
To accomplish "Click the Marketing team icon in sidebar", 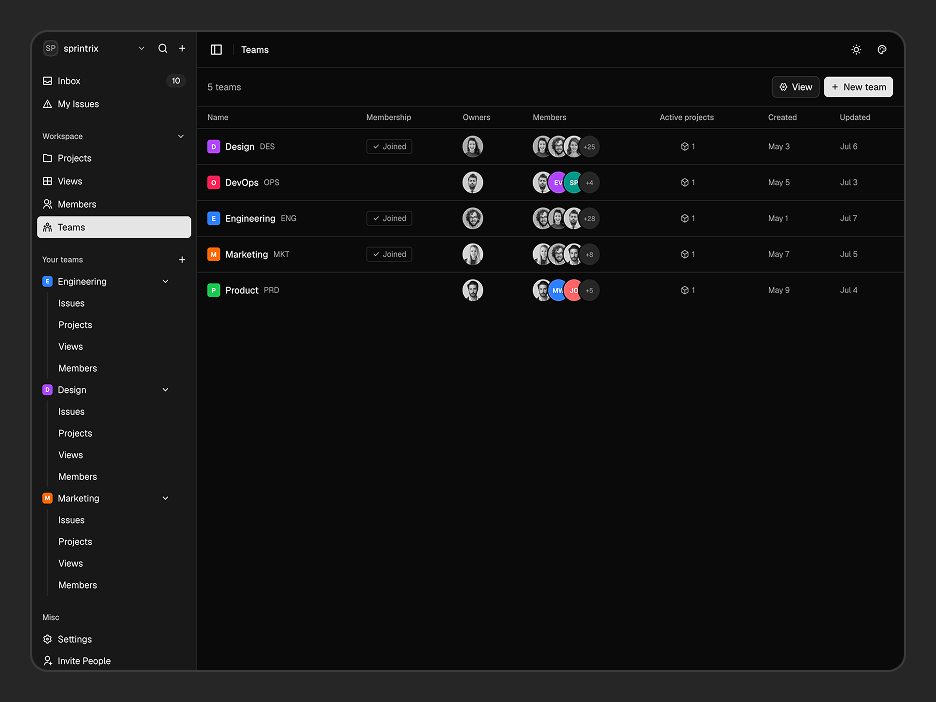I will click(47, 498).
